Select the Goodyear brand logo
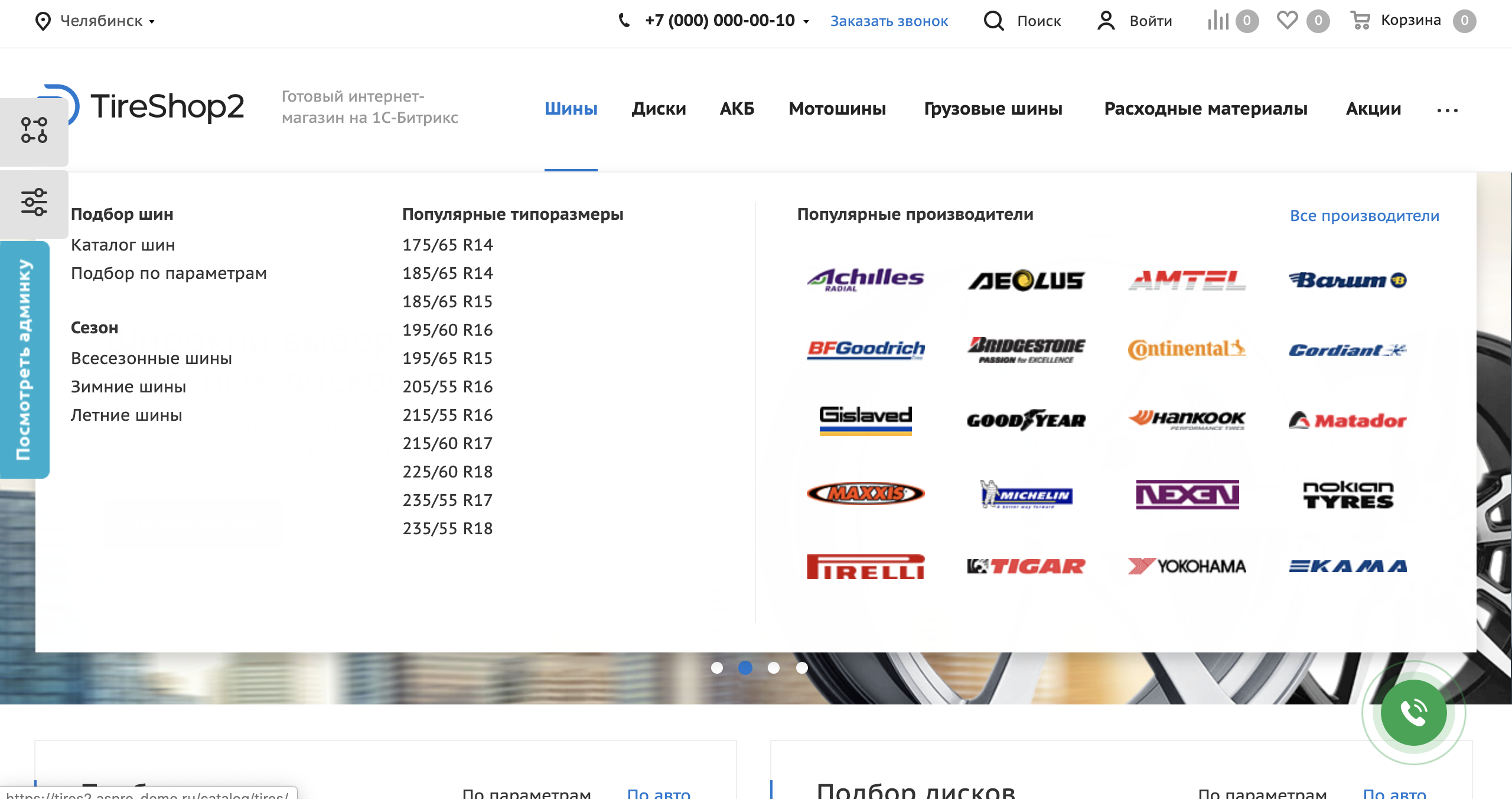This screenshot has width=1512, height=799. tap(1027, 420)
